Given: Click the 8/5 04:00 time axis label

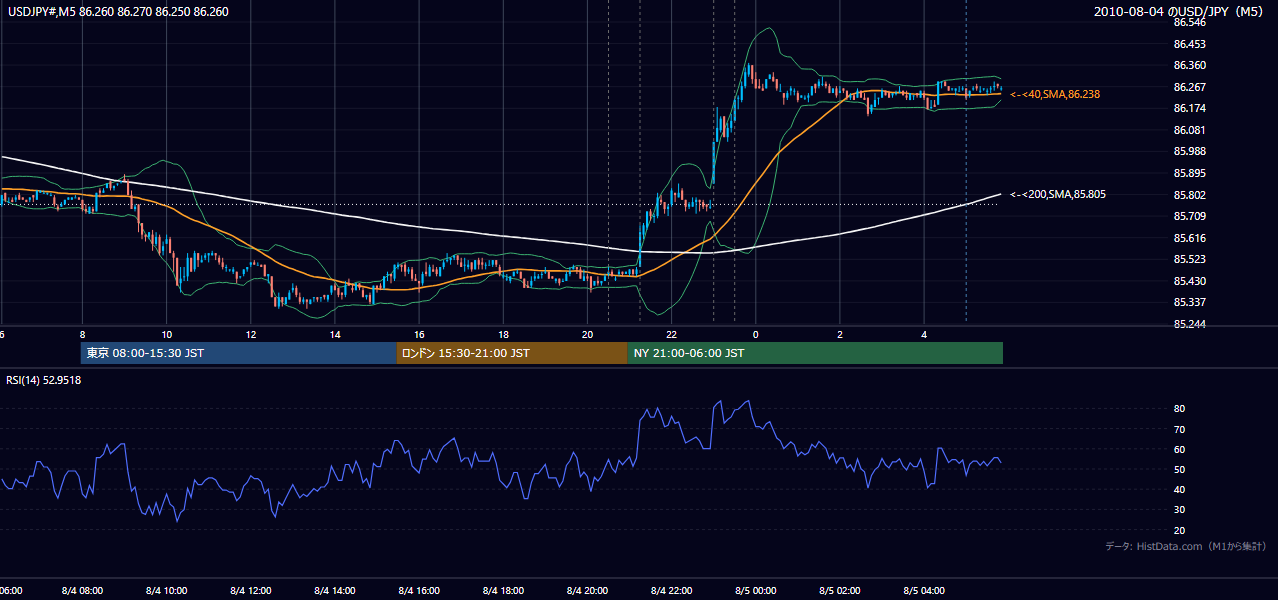Looking at the screenshot, I should click(923, 591).
